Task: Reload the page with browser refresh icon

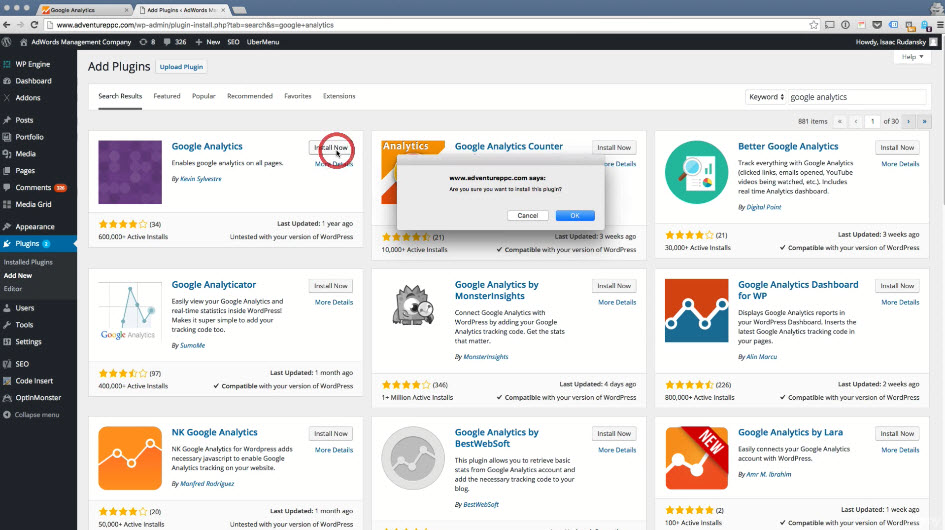Action: [35, 24]
